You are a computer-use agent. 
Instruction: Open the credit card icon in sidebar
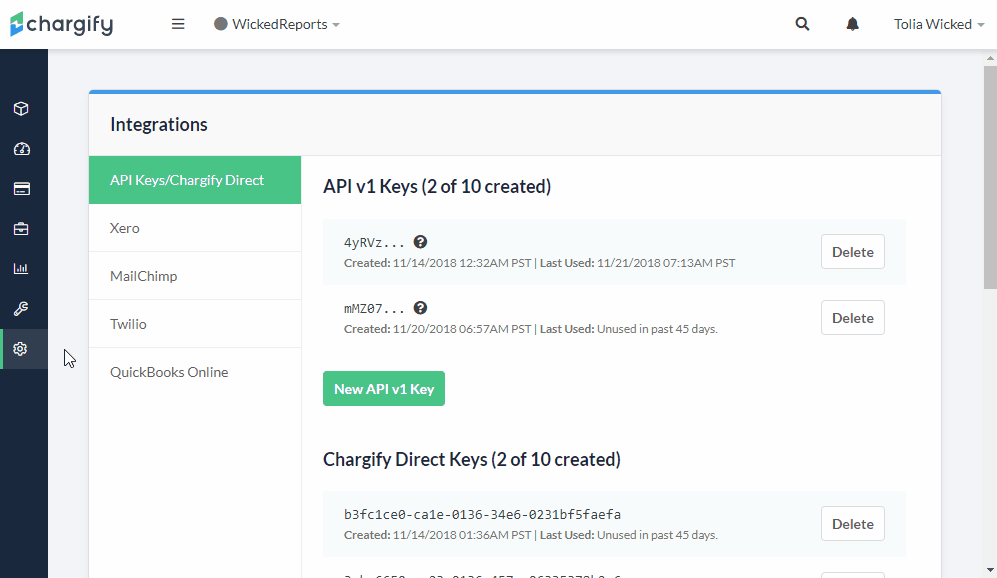point(22,189)
